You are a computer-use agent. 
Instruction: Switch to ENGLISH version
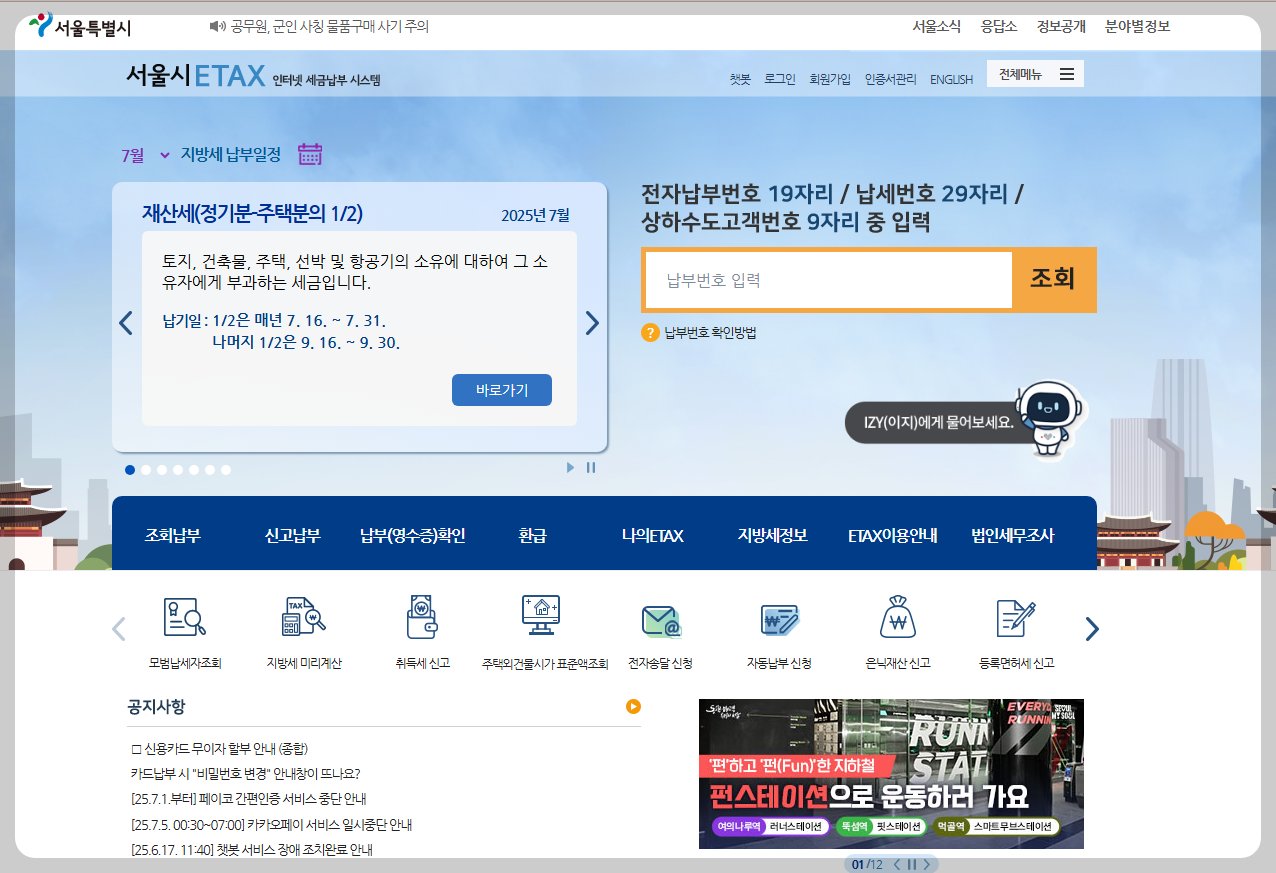pyautogui.click(x=951, y=79)
